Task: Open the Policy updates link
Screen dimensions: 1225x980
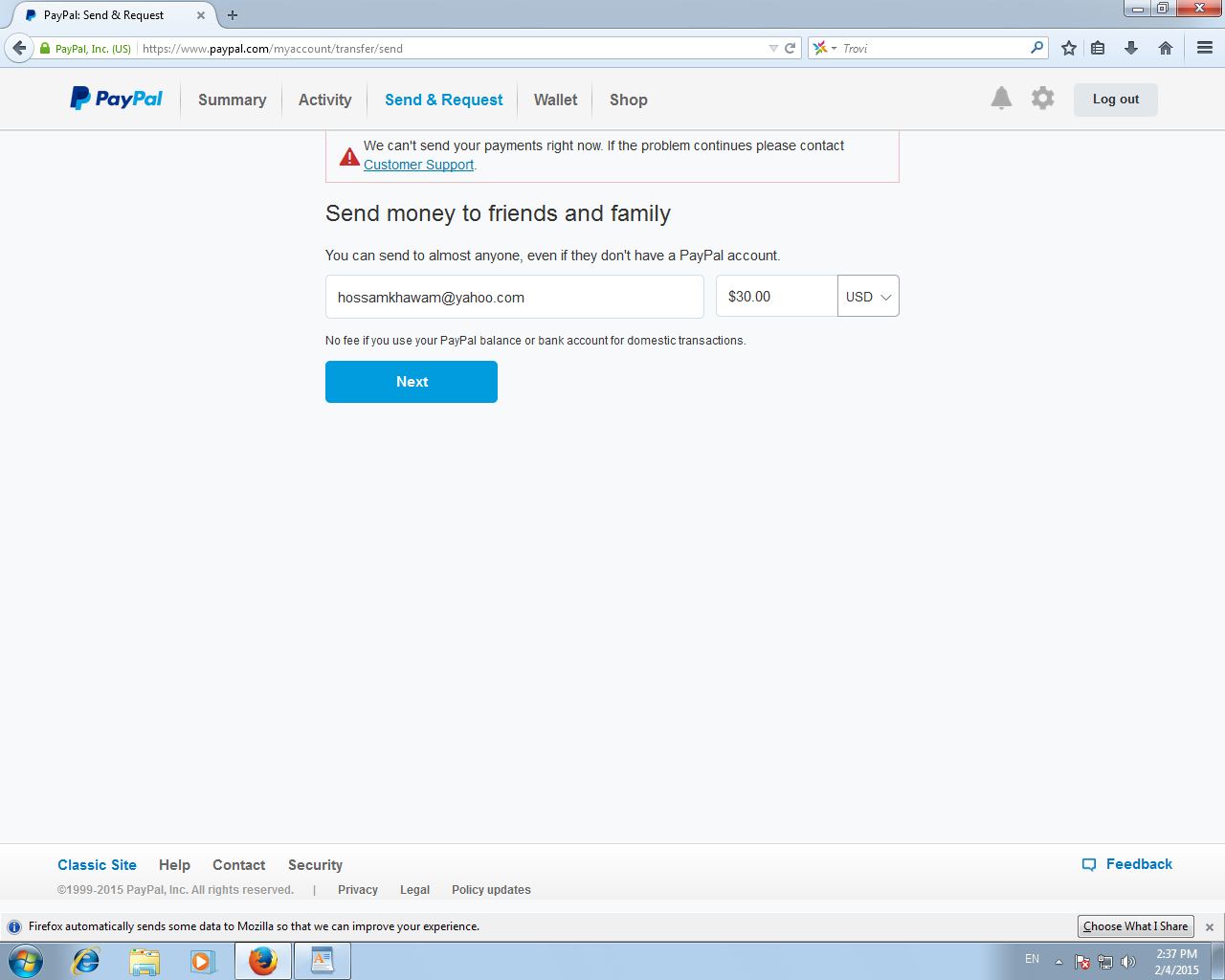Action: coord(491,890)
